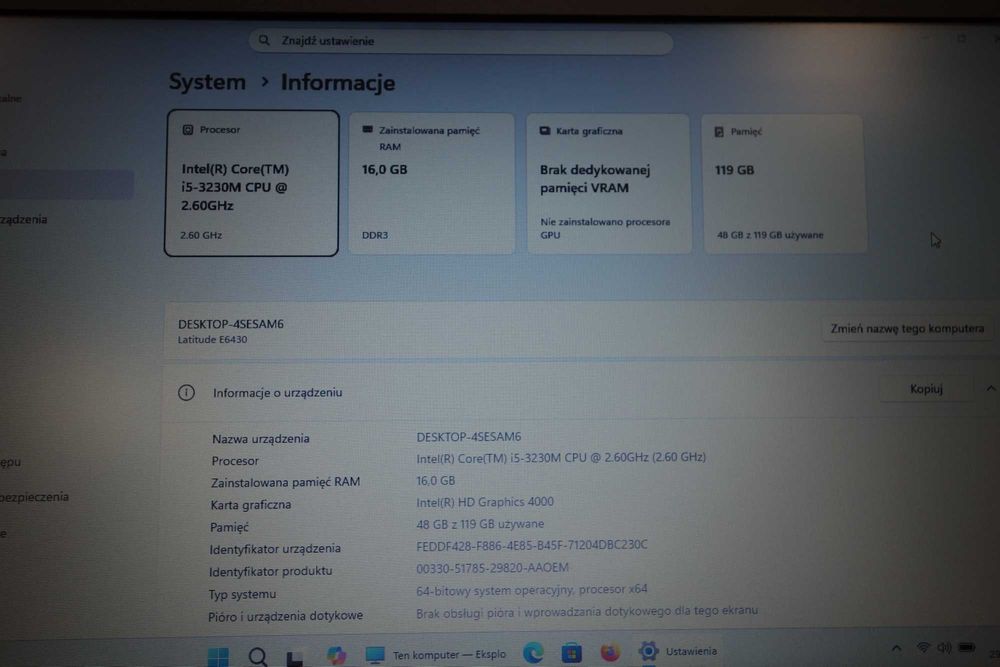Screen dimensions: 1000x667
Task: Launch Copilot from the taskbar
Action: (336, 655)
